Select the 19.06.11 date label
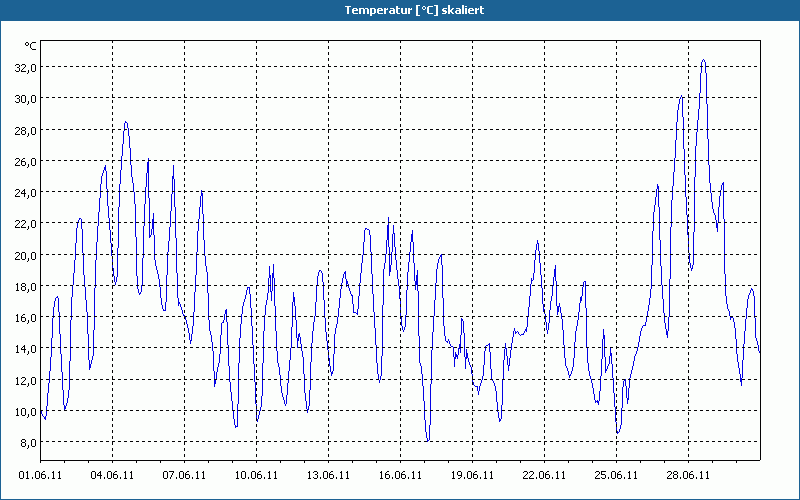800x500 pixels. 472,475
